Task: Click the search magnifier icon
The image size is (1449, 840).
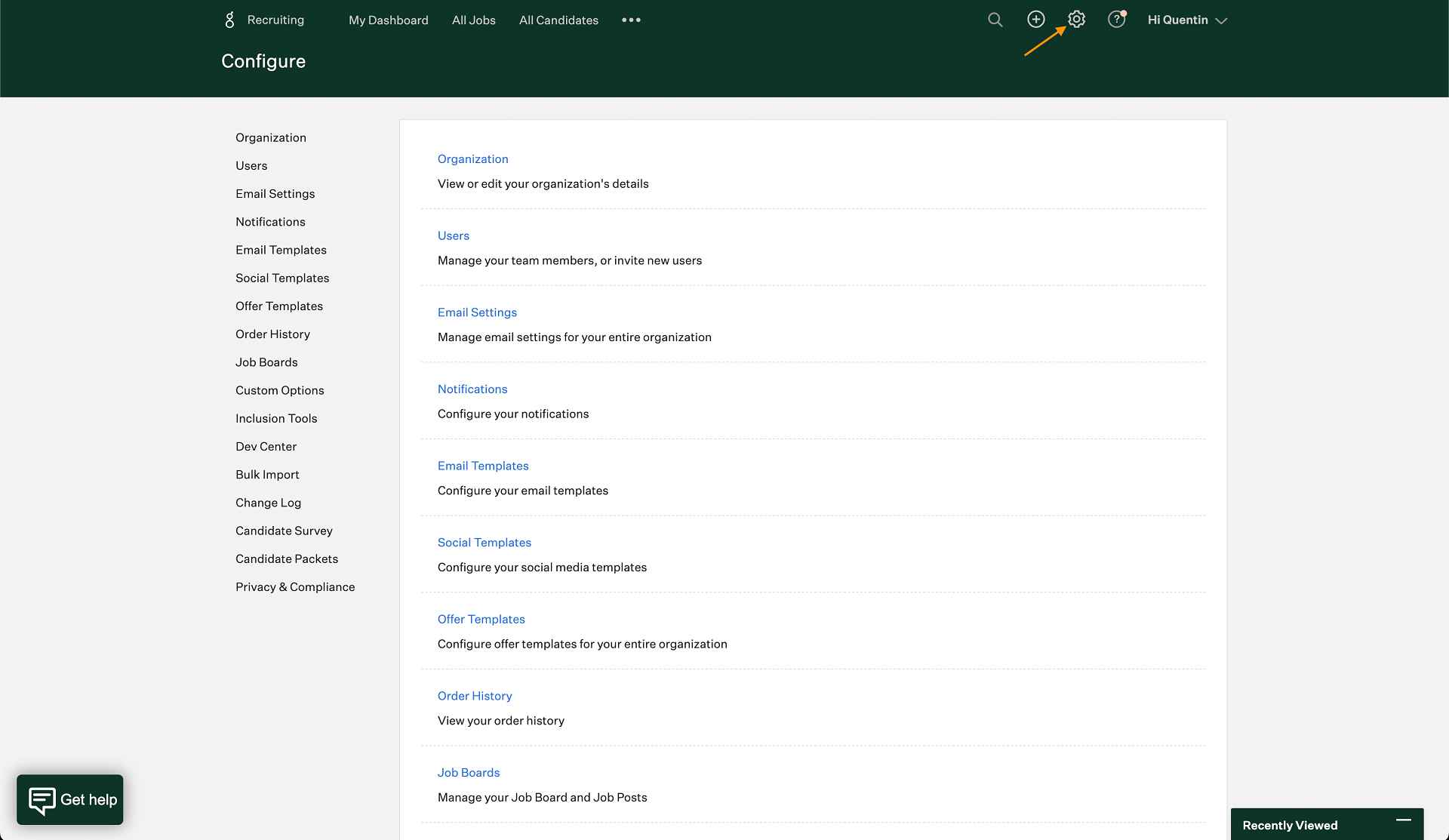Action: pyautogui.click(x=994, y=20)
